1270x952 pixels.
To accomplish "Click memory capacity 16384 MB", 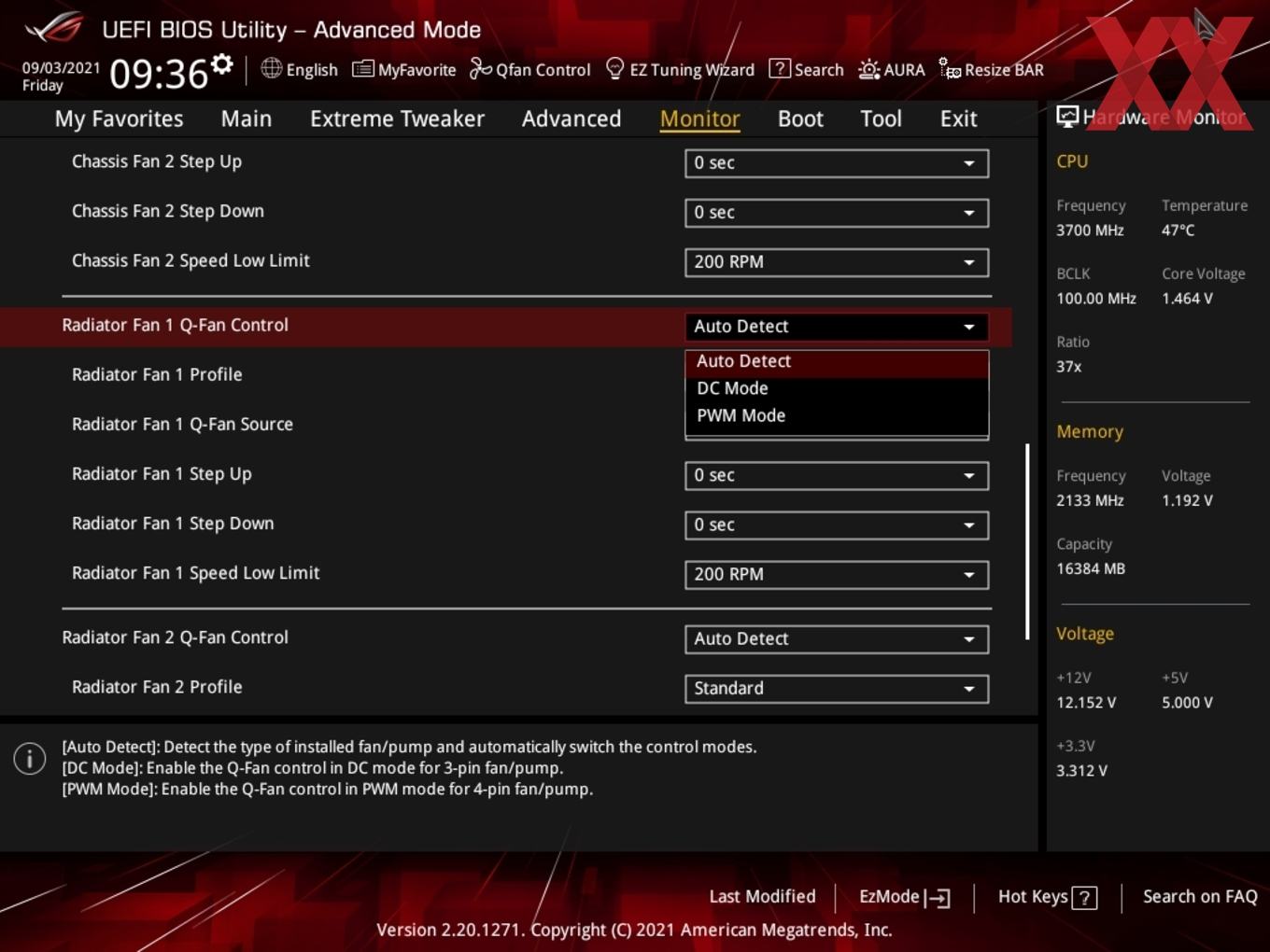I will point(1091,568).
